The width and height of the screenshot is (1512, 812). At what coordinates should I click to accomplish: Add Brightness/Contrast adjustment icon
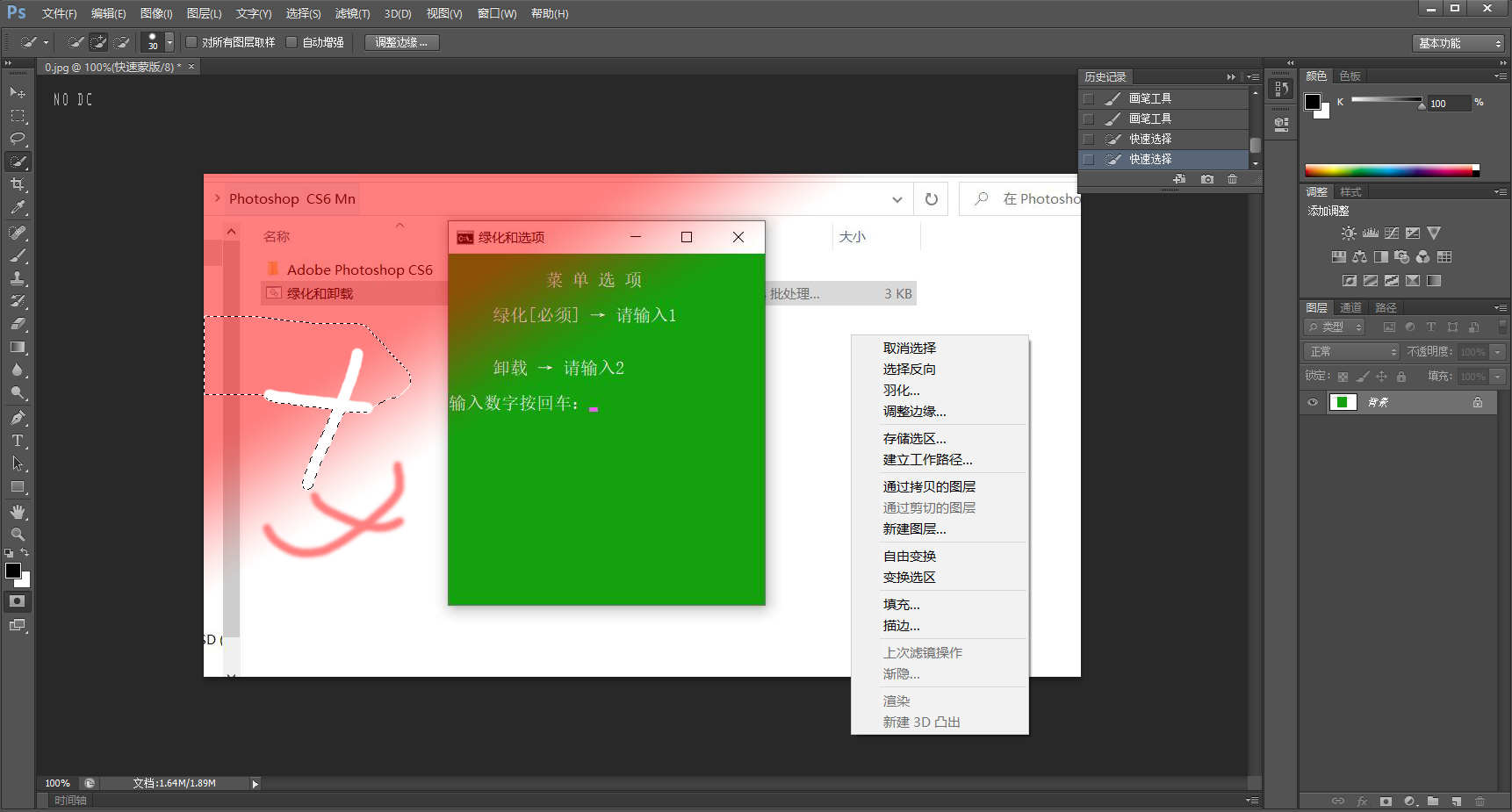1349,234
